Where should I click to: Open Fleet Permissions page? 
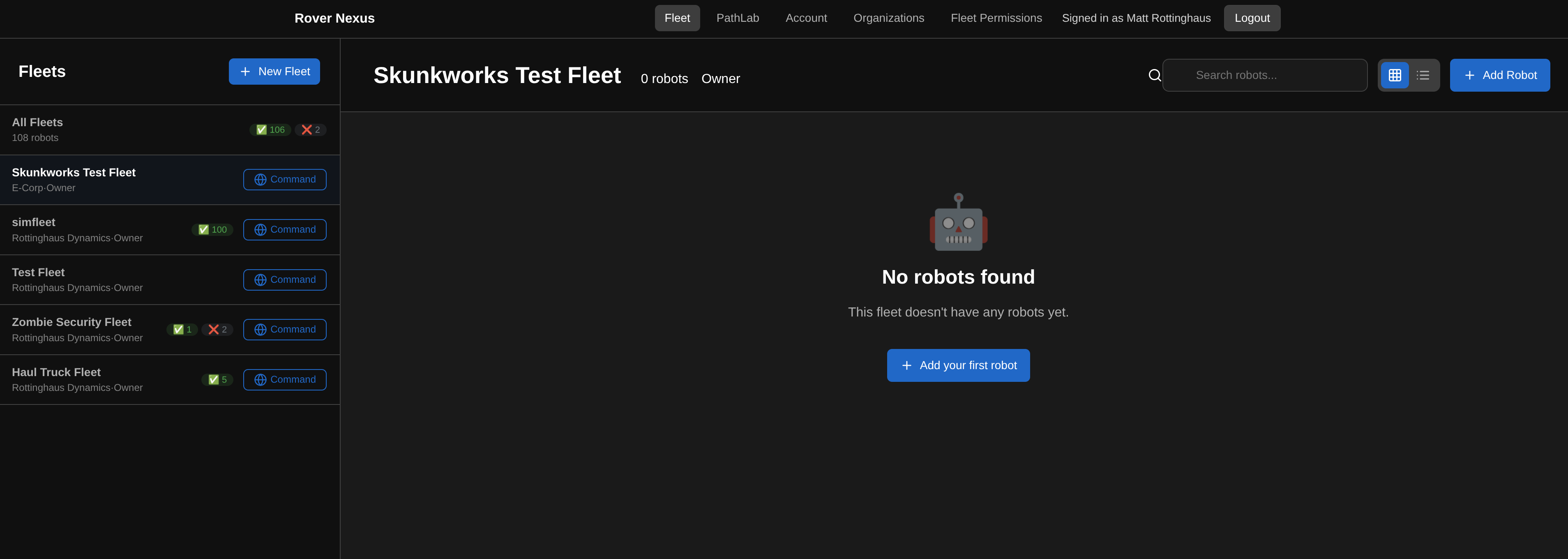point(996,18)
